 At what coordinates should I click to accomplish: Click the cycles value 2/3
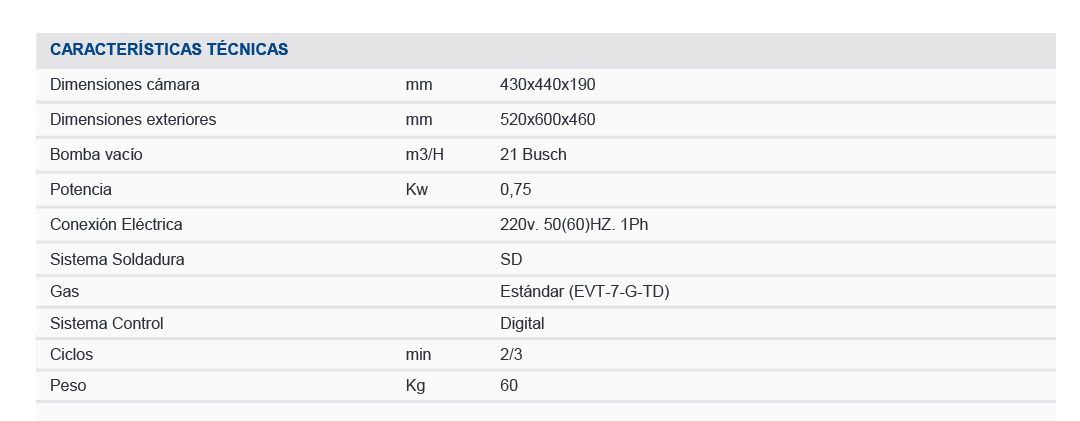(x=511, y=355)
